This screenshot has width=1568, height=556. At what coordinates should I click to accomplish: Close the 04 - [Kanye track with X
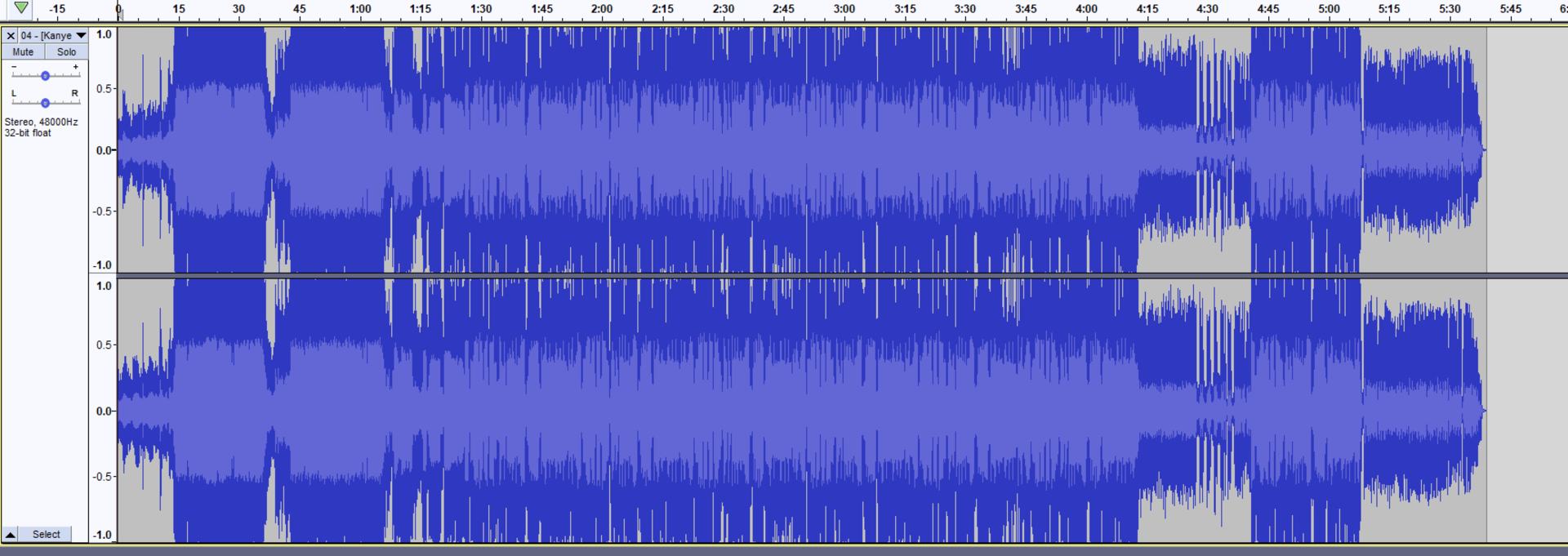[x=11, y=36]
